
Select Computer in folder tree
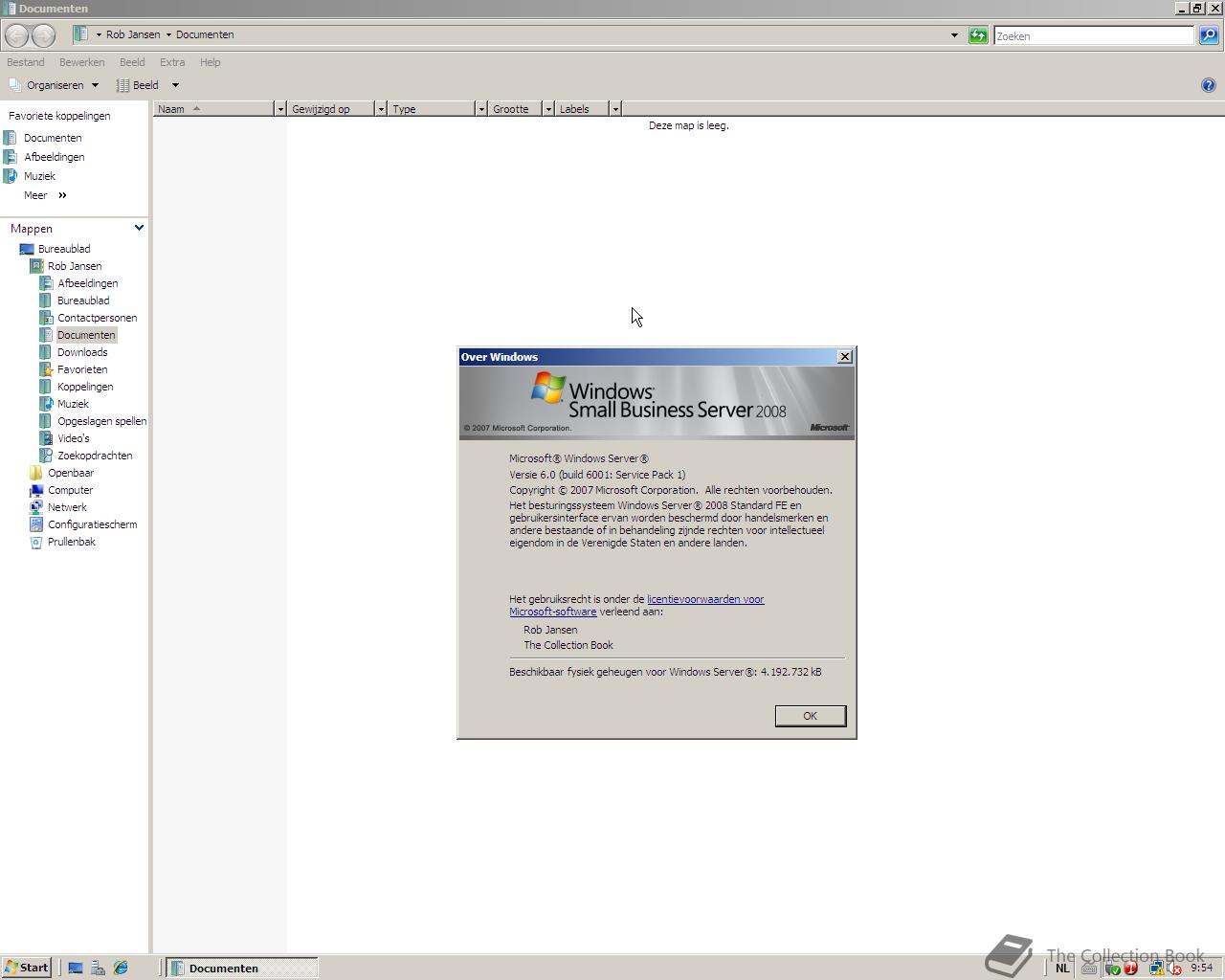point(70,490)
